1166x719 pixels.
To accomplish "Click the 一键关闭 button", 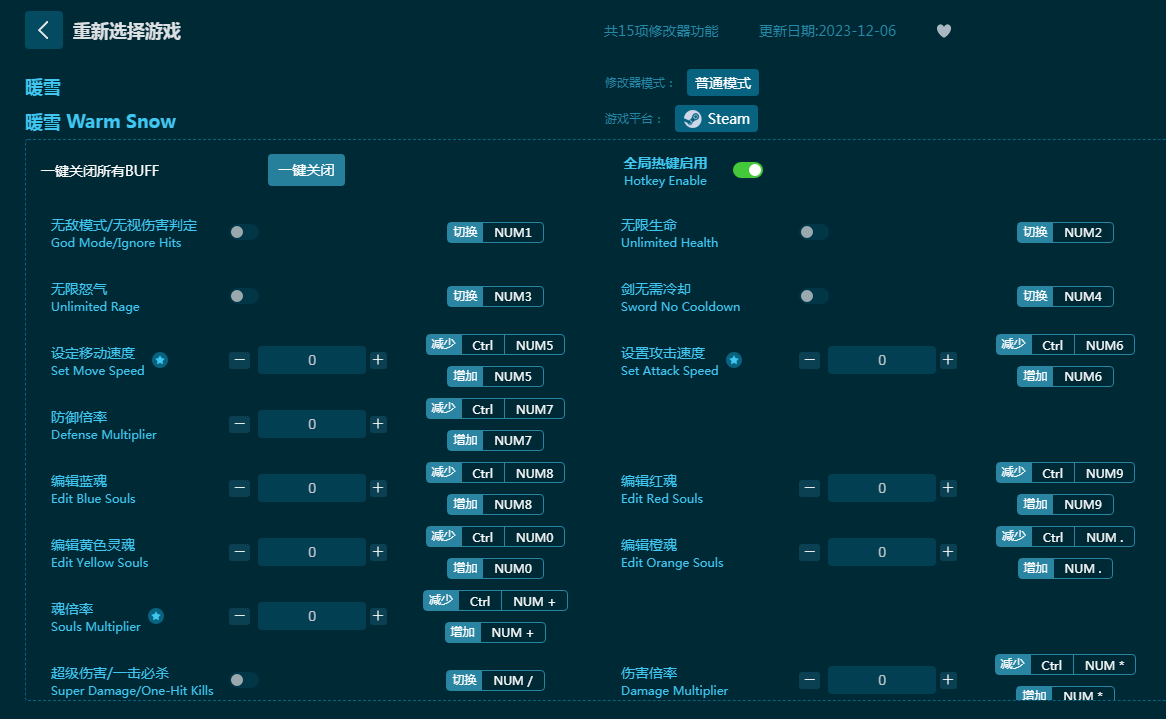I will click(x=306, y=170).
